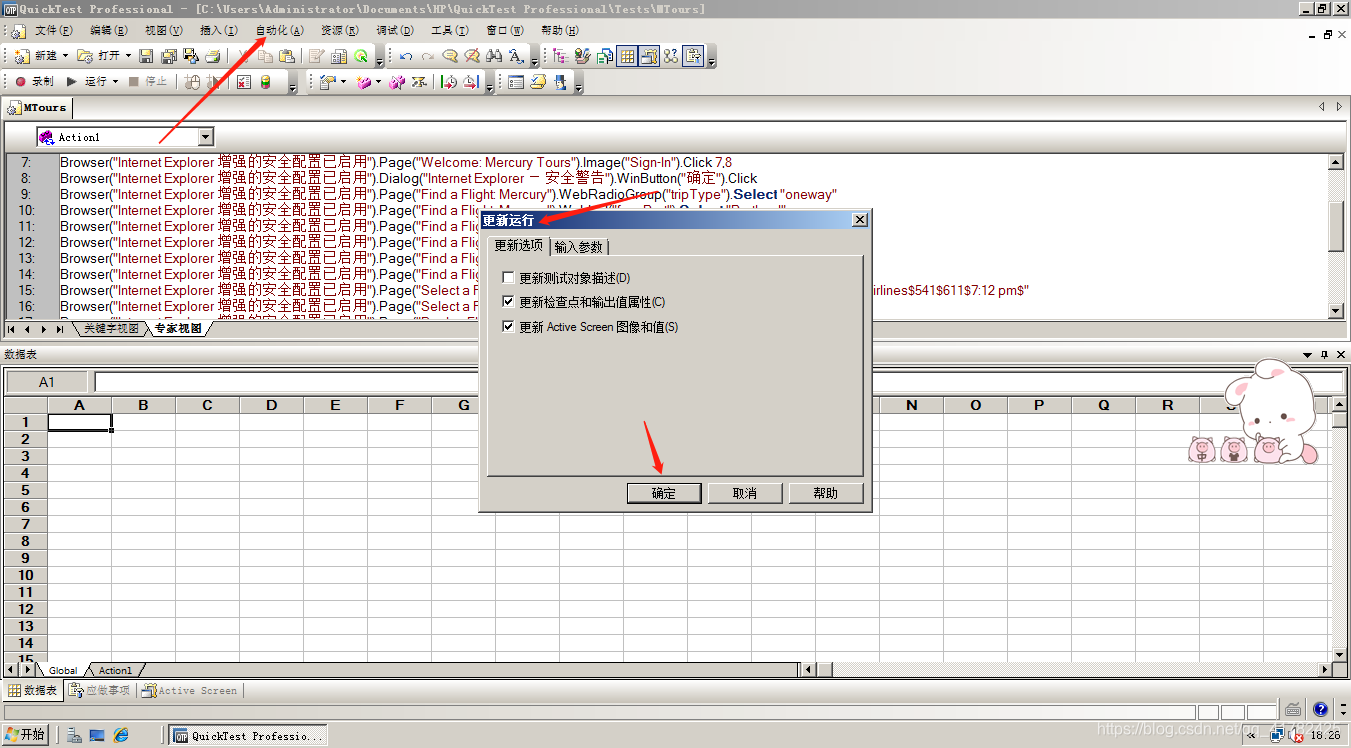The image size is (1351, 748).
Task: Uncheck 更新 Active Screen 图像和值(S) checkbox
Action: tap(509, 327)
